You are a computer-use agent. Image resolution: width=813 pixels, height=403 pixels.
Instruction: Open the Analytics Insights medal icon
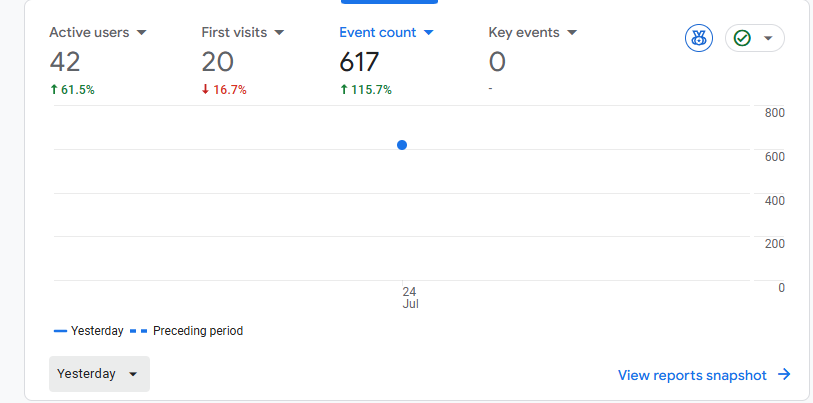pos(698,38)
